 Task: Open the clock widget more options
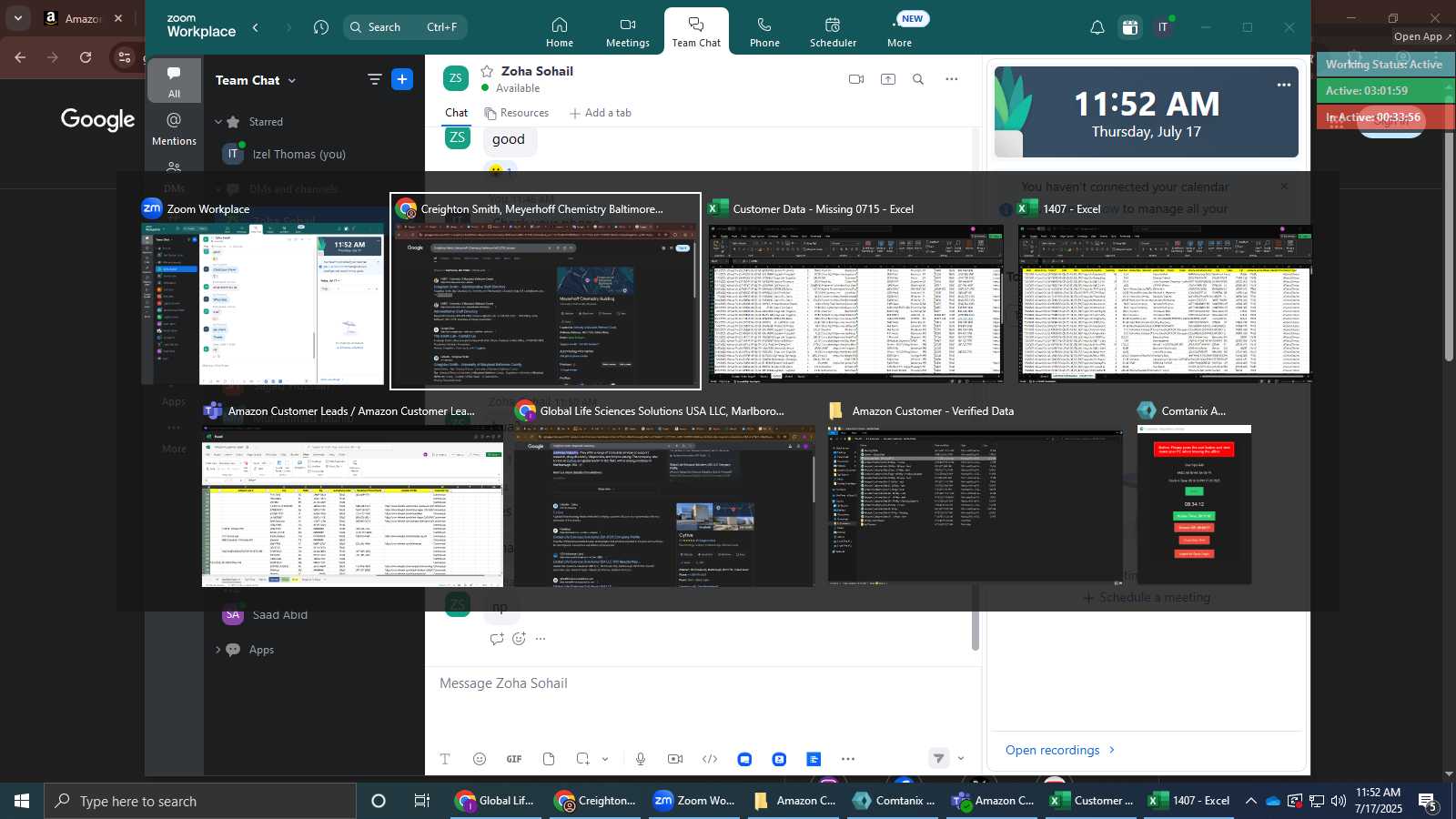(x=1284, y=85)
